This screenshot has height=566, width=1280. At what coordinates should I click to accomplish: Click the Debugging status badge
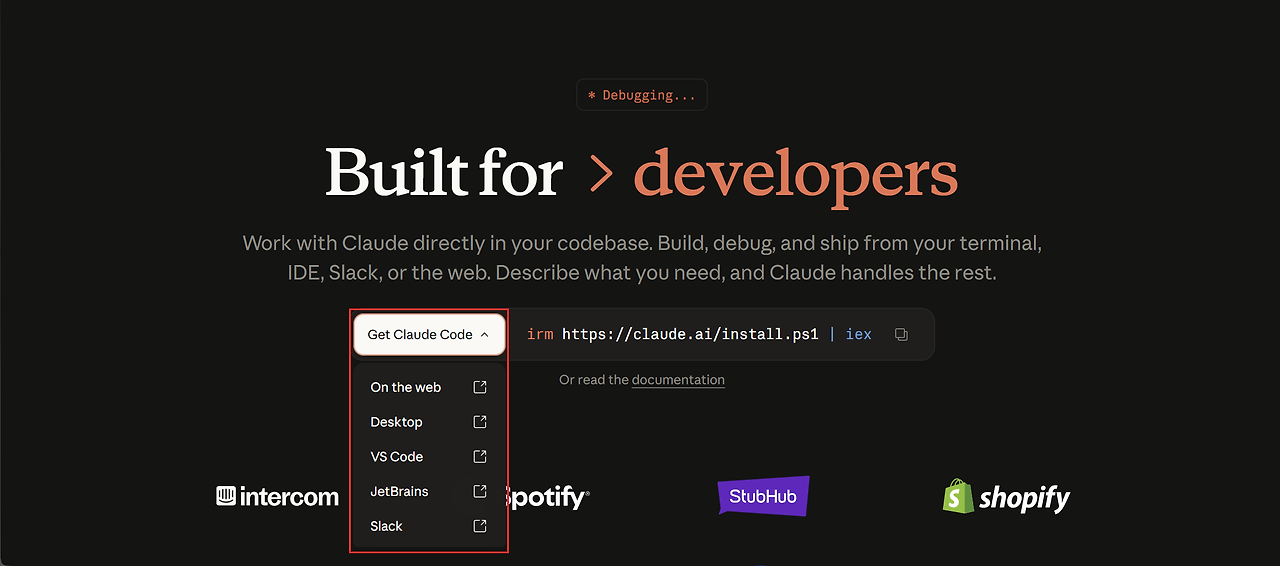point(642,95)
